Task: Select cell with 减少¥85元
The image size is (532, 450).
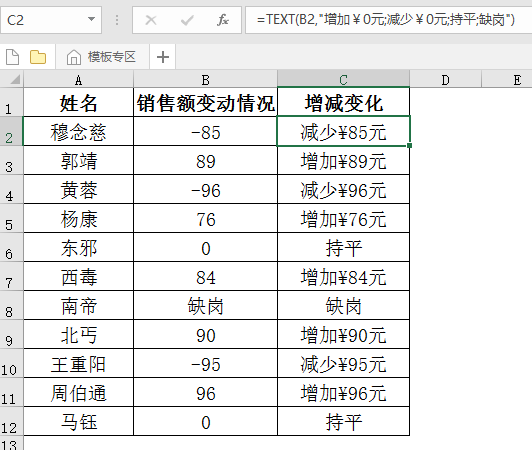Action: (x=343, y=131)
